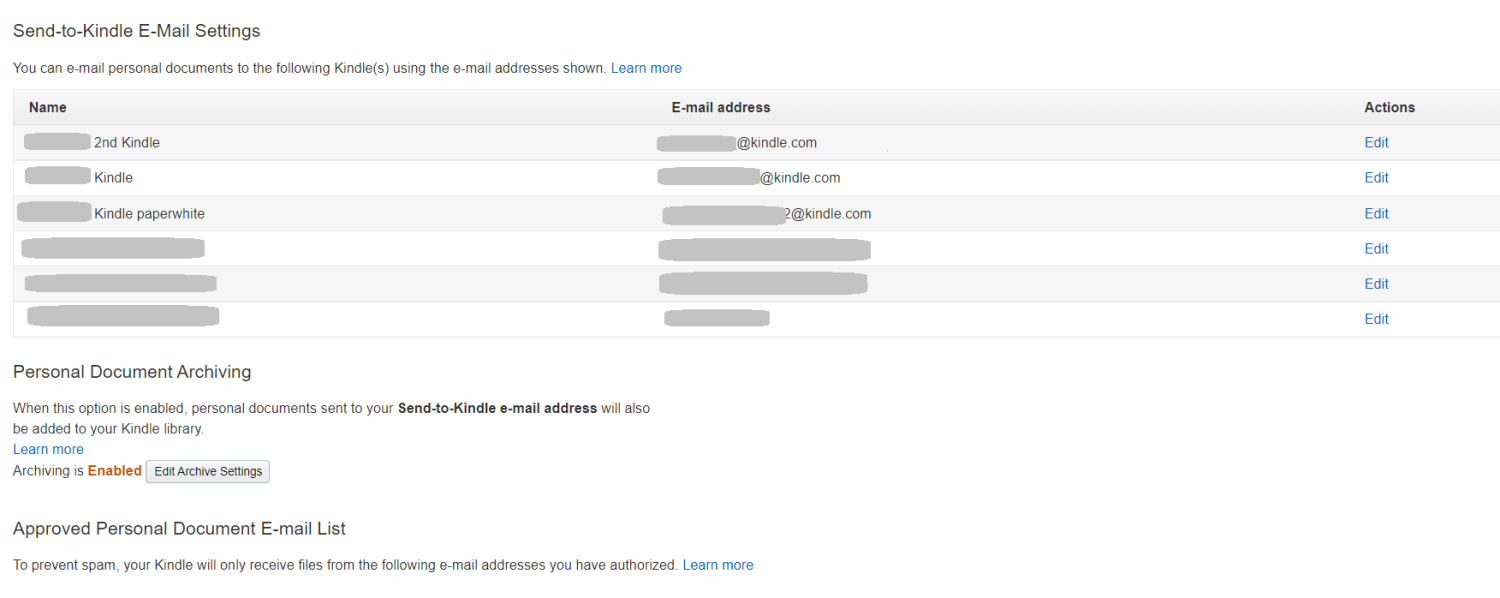The width and height of the screenshot is (1500, 598).
Task: Click the Send-to-Kindle E-Mail Settings heading
Action: point(136,31)
